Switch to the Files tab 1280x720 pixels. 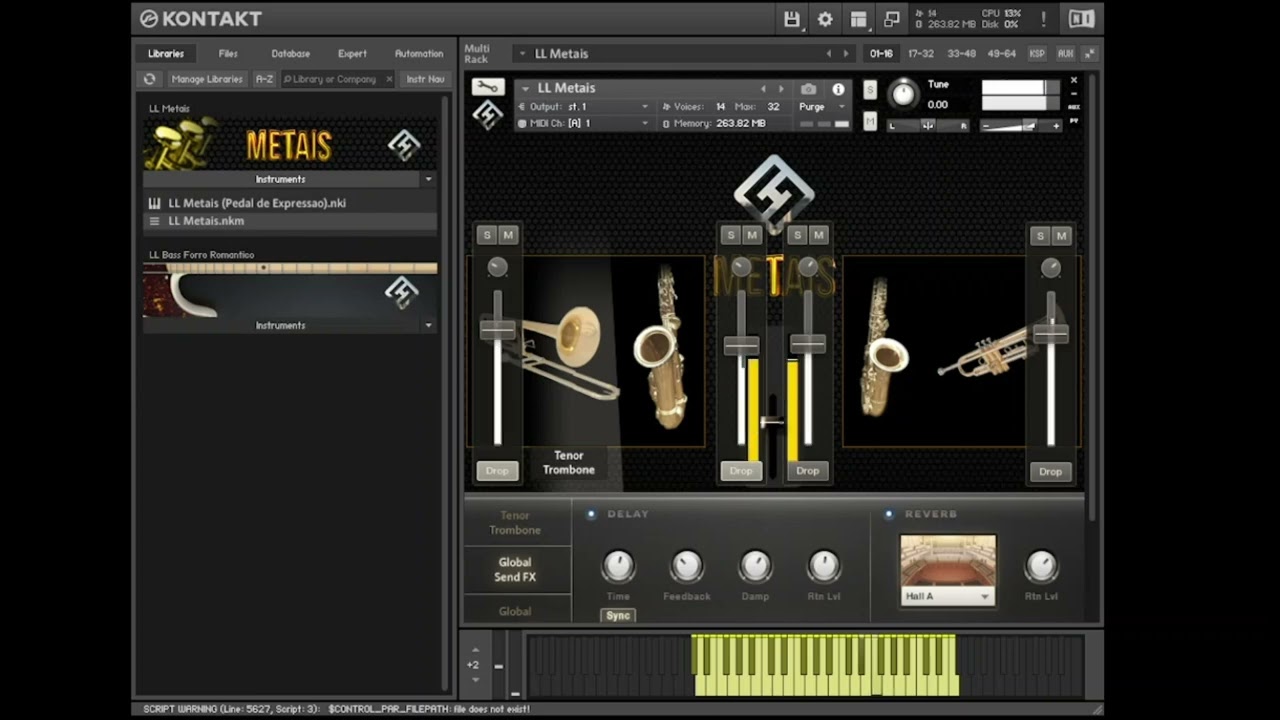[228, 54]
